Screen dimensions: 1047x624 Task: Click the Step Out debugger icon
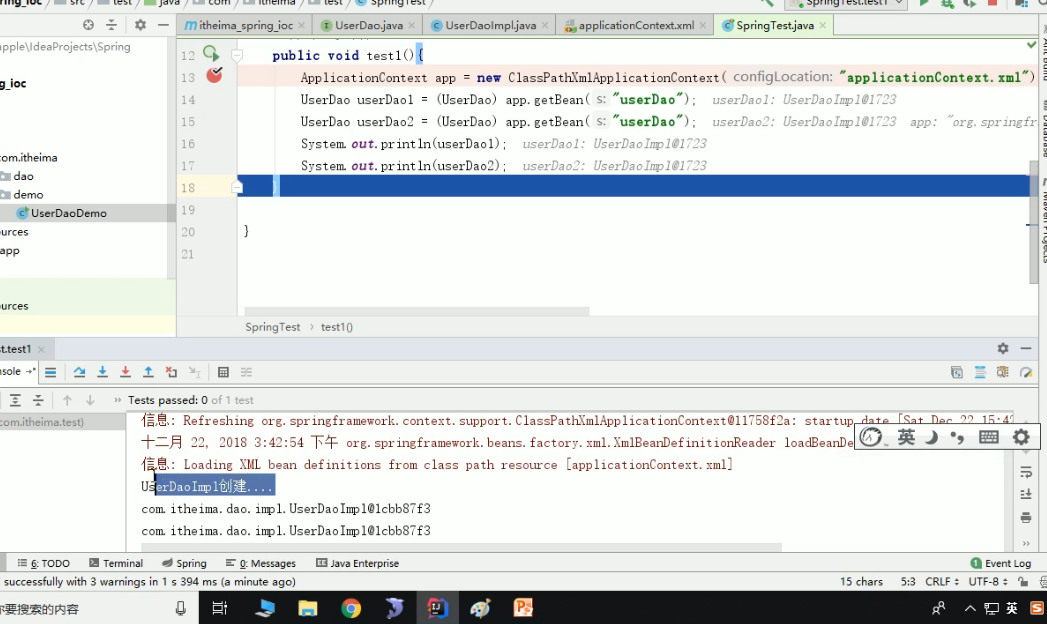click(x=148, y=372)
